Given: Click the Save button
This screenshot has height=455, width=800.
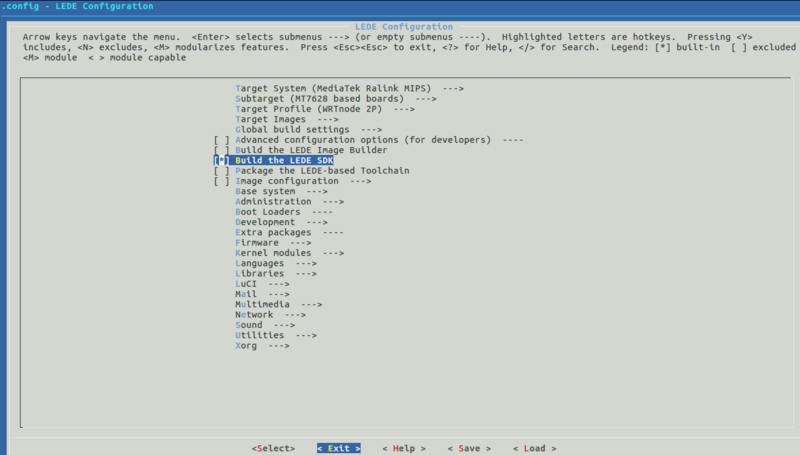Looking at the screenshot, I should (469, 448).
